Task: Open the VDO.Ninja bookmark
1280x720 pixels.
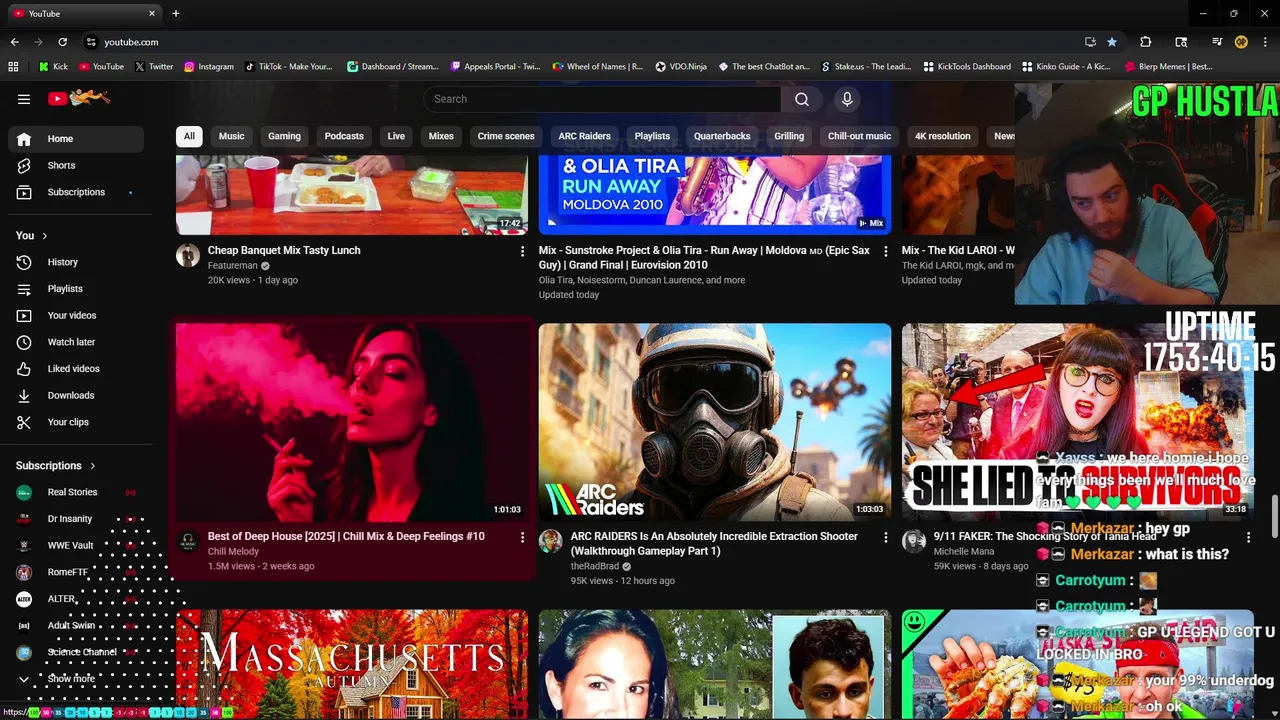Action: click(681, 67)
